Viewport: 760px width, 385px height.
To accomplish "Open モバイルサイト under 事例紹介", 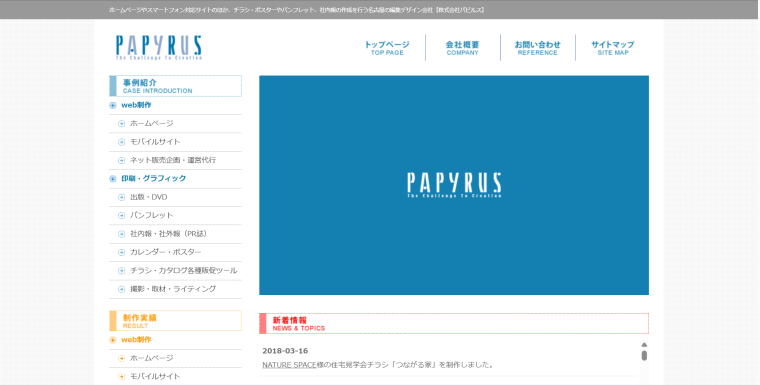I will [x=155, y=142].
